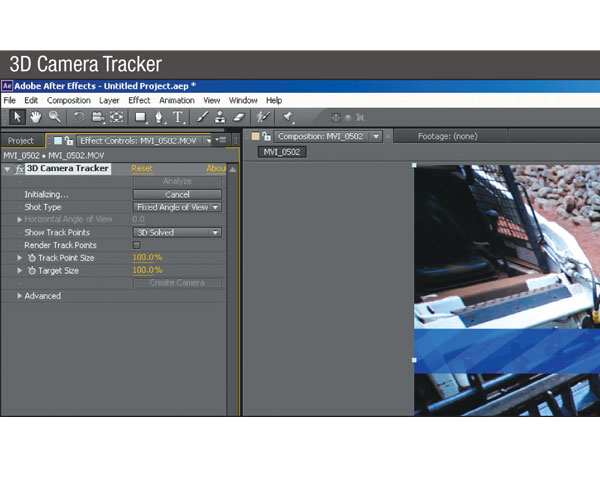Open the Edit menu
The height and width of the screenshot is (480, 600).
pyautogui.click(x=31, y=100)
